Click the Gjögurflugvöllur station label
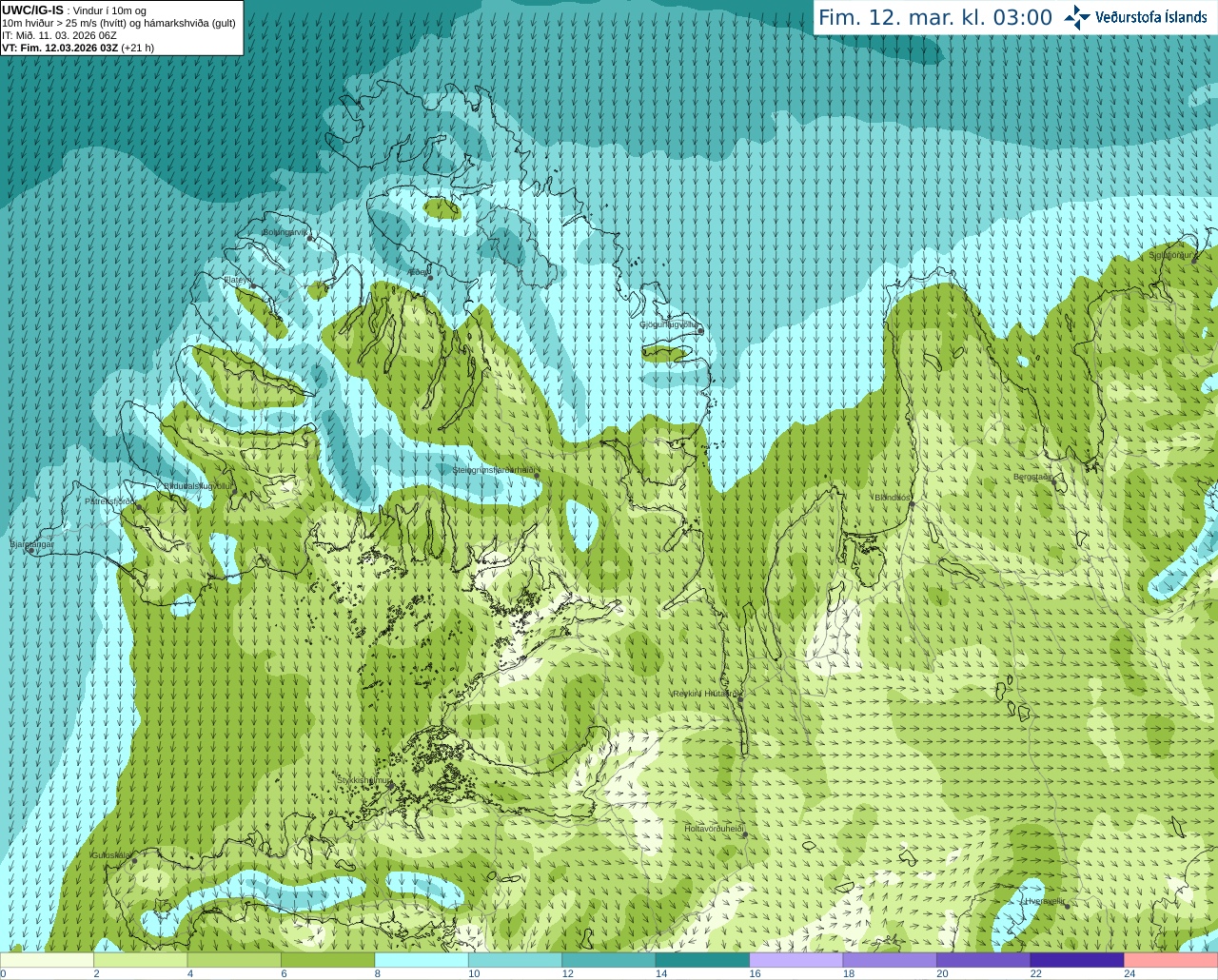The image size is (1218, 980). (x=668, y=324)
